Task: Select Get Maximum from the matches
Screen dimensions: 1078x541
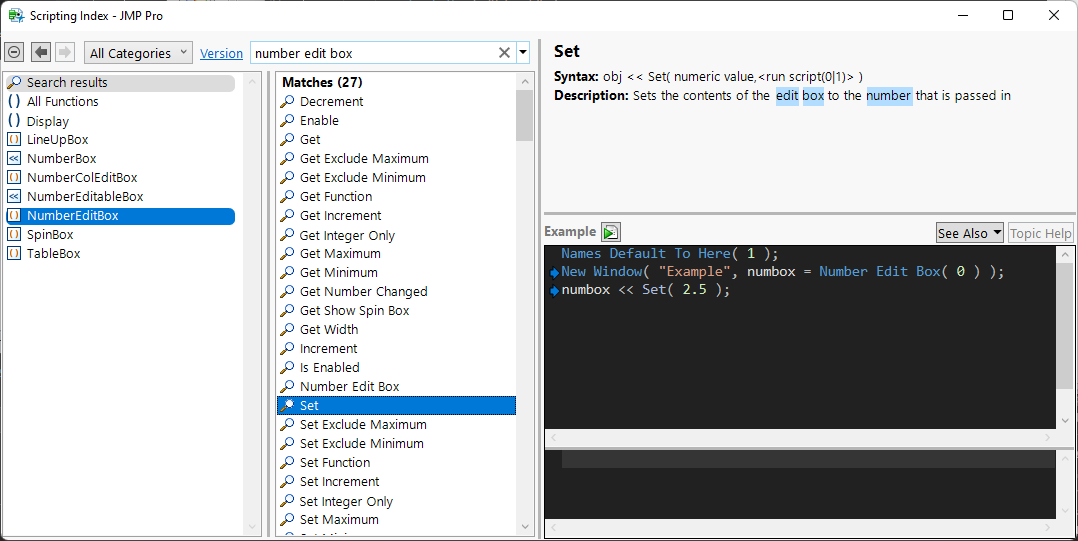Action: pos(340,253)
